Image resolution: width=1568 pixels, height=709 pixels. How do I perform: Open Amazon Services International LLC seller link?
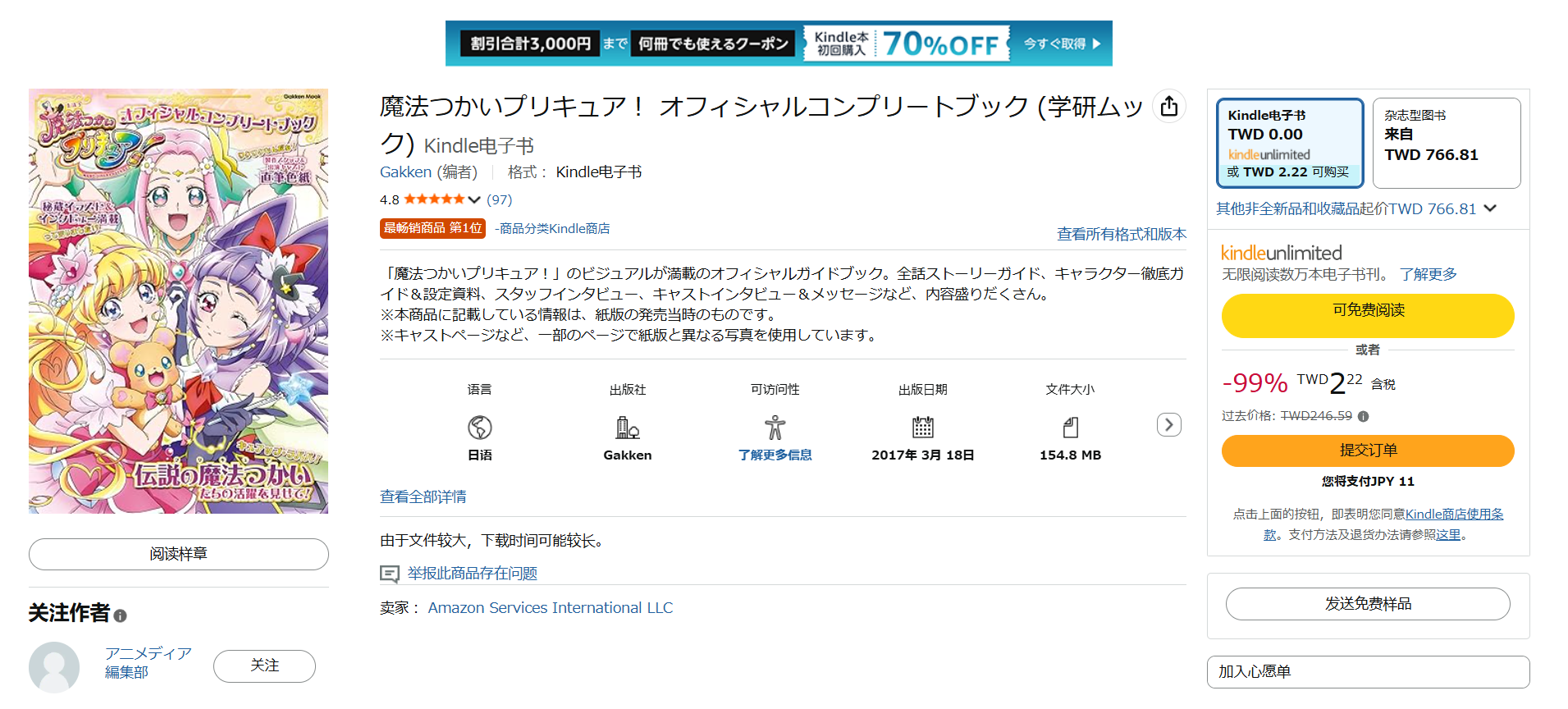[551, 607]
